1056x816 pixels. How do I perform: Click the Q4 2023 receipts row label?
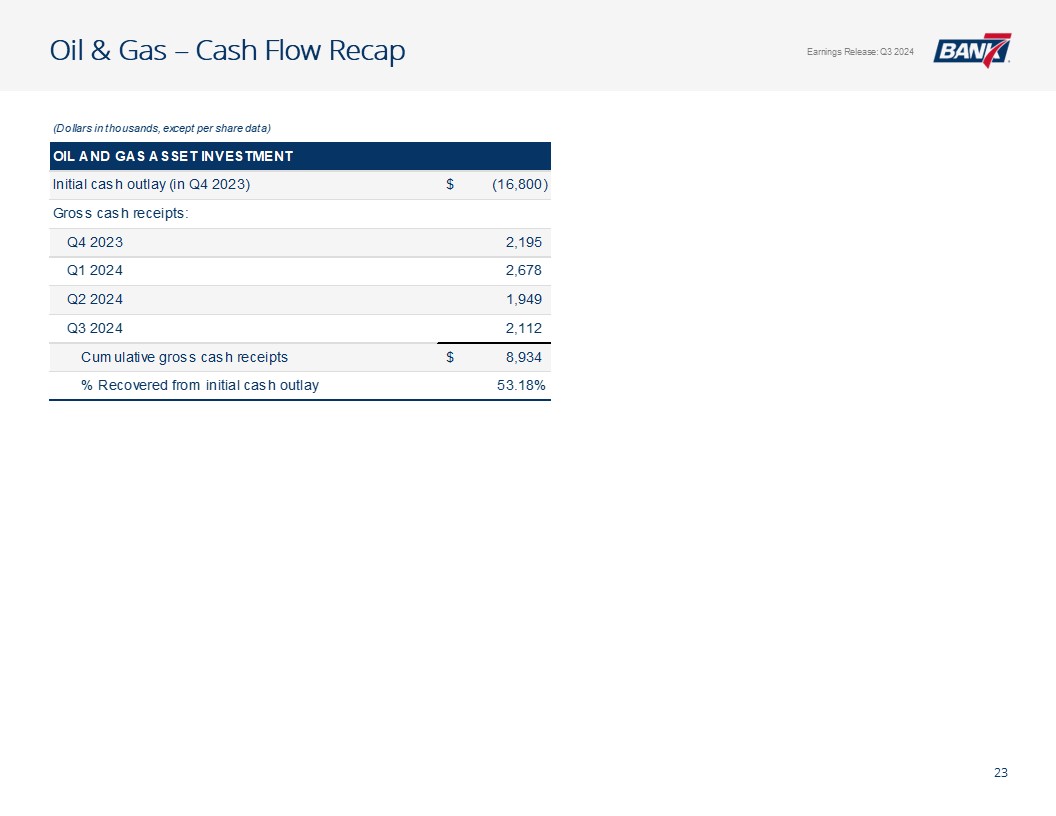(x=95, y=242)
